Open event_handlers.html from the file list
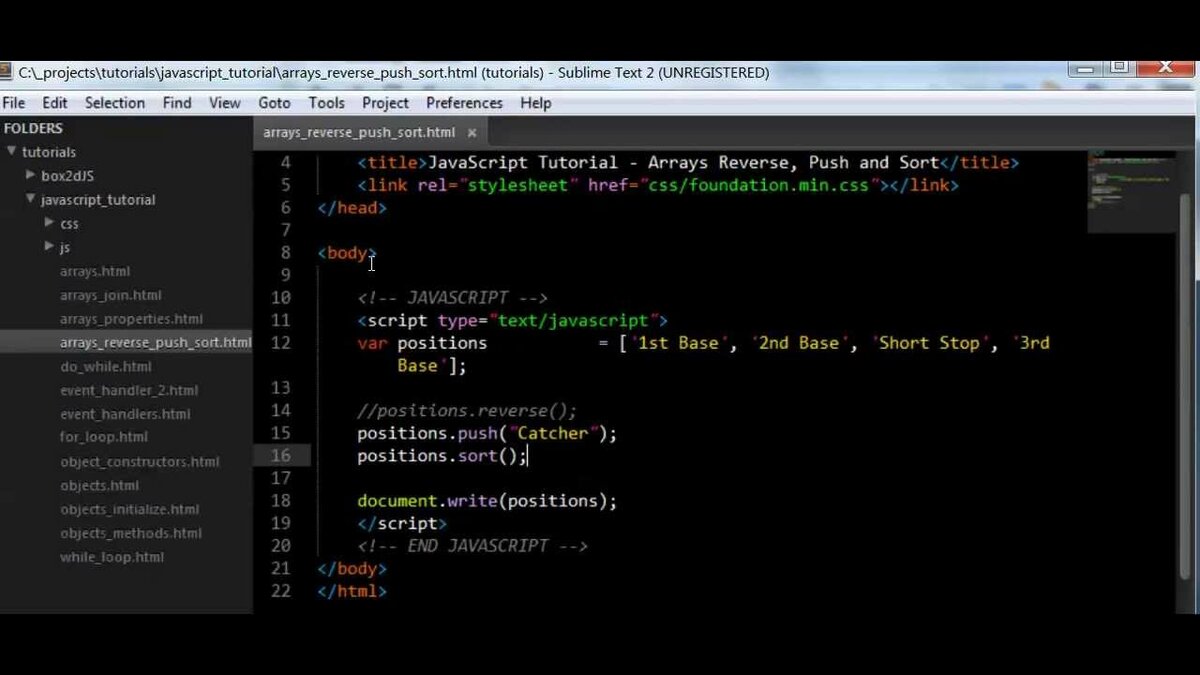This screenshot has height=675, width=1200. (125, 414)
